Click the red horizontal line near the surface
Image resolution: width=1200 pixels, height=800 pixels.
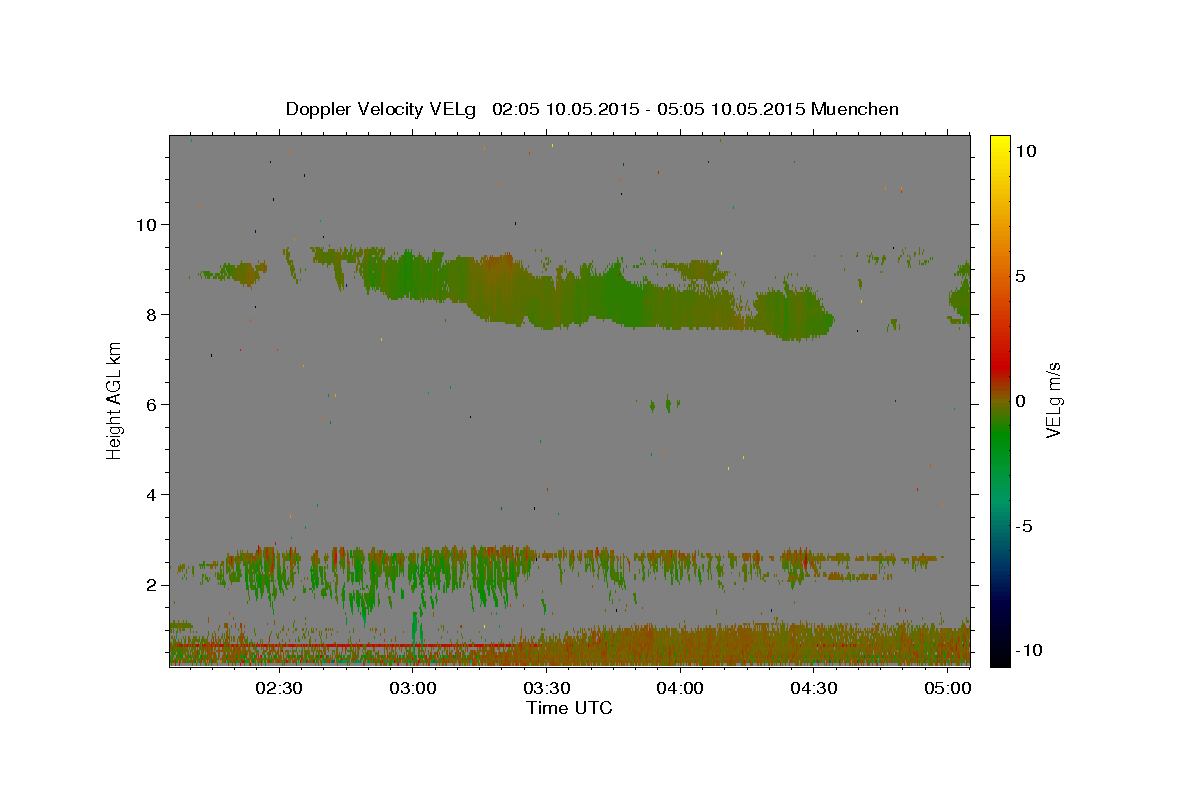pos(345,646)
